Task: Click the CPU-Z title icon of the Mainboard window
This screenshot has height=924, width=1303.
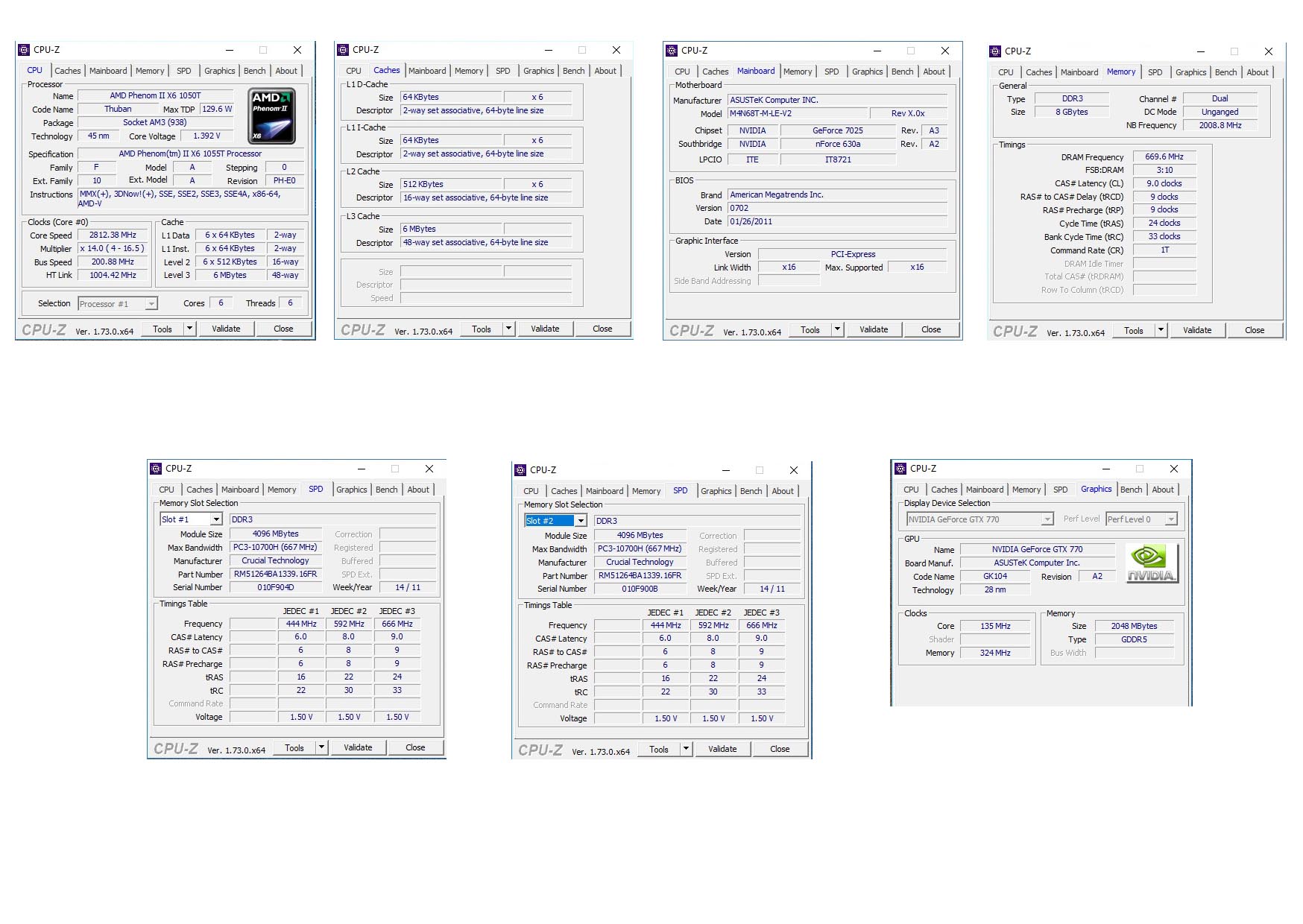Action: pyautogui.click(x=672, y=51)
